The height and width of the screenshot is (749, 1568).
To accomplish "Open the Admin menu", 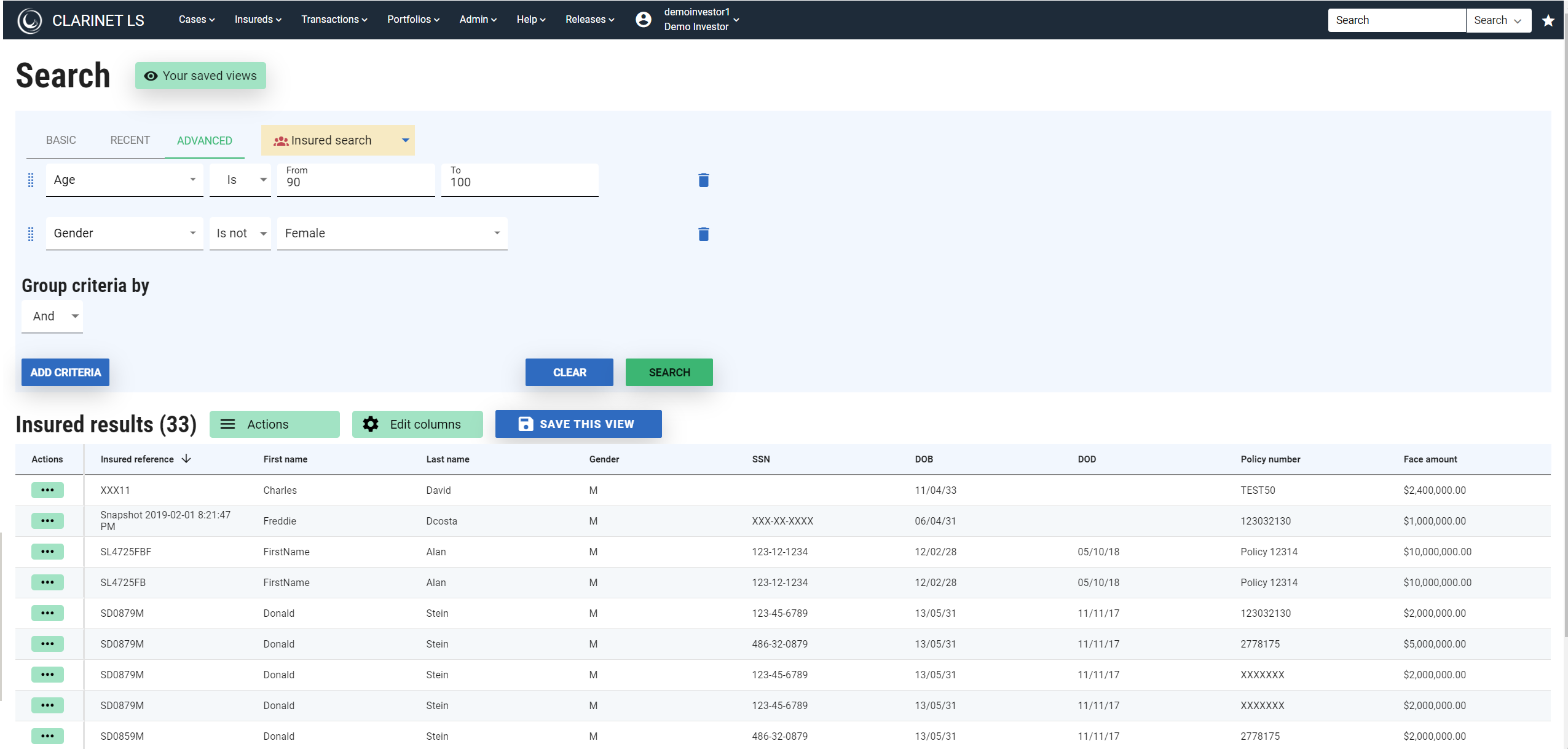I will pyautogui.click(x=478, y=20).
